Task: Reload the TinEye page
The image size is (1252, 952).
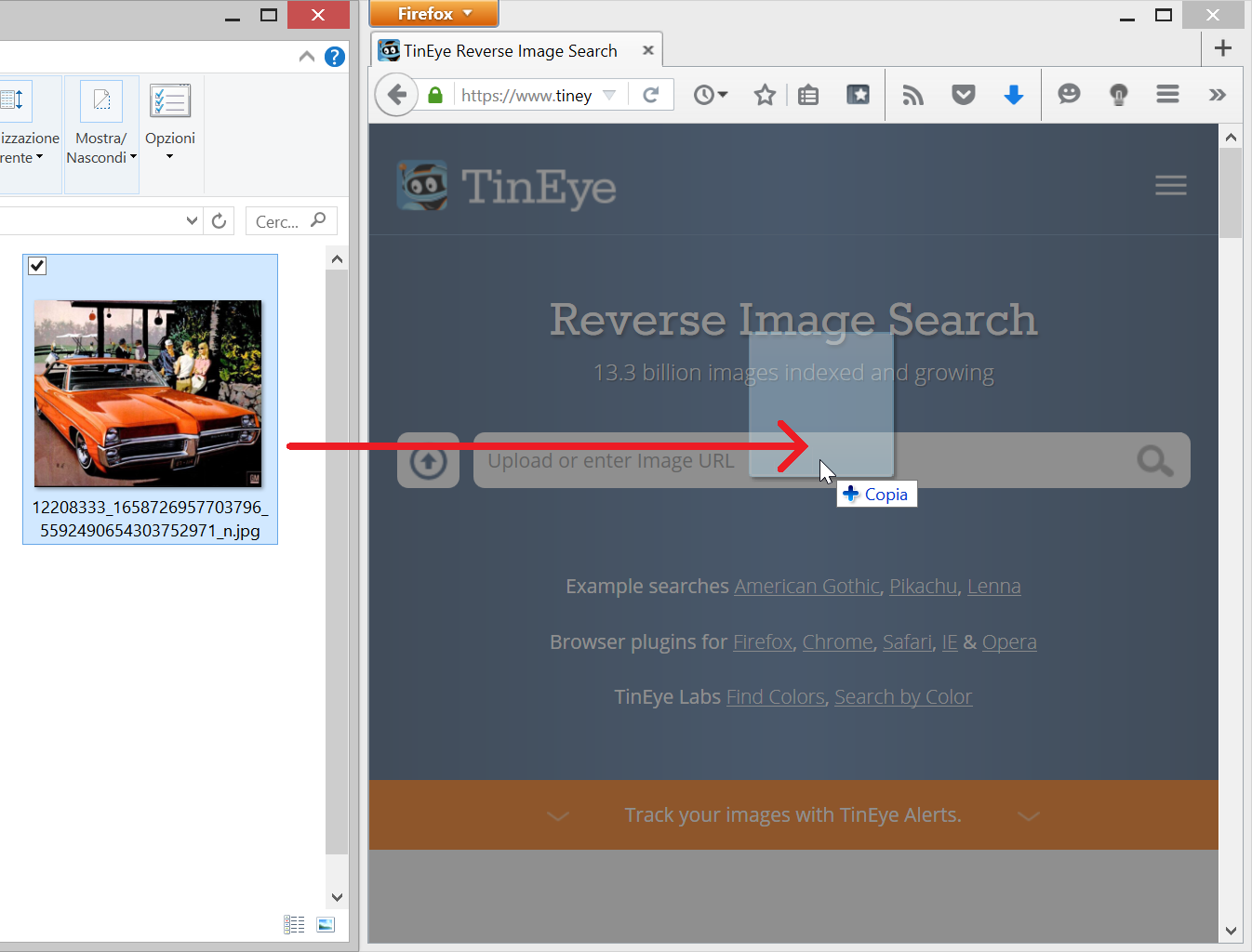Action: [x=651, y=95]
